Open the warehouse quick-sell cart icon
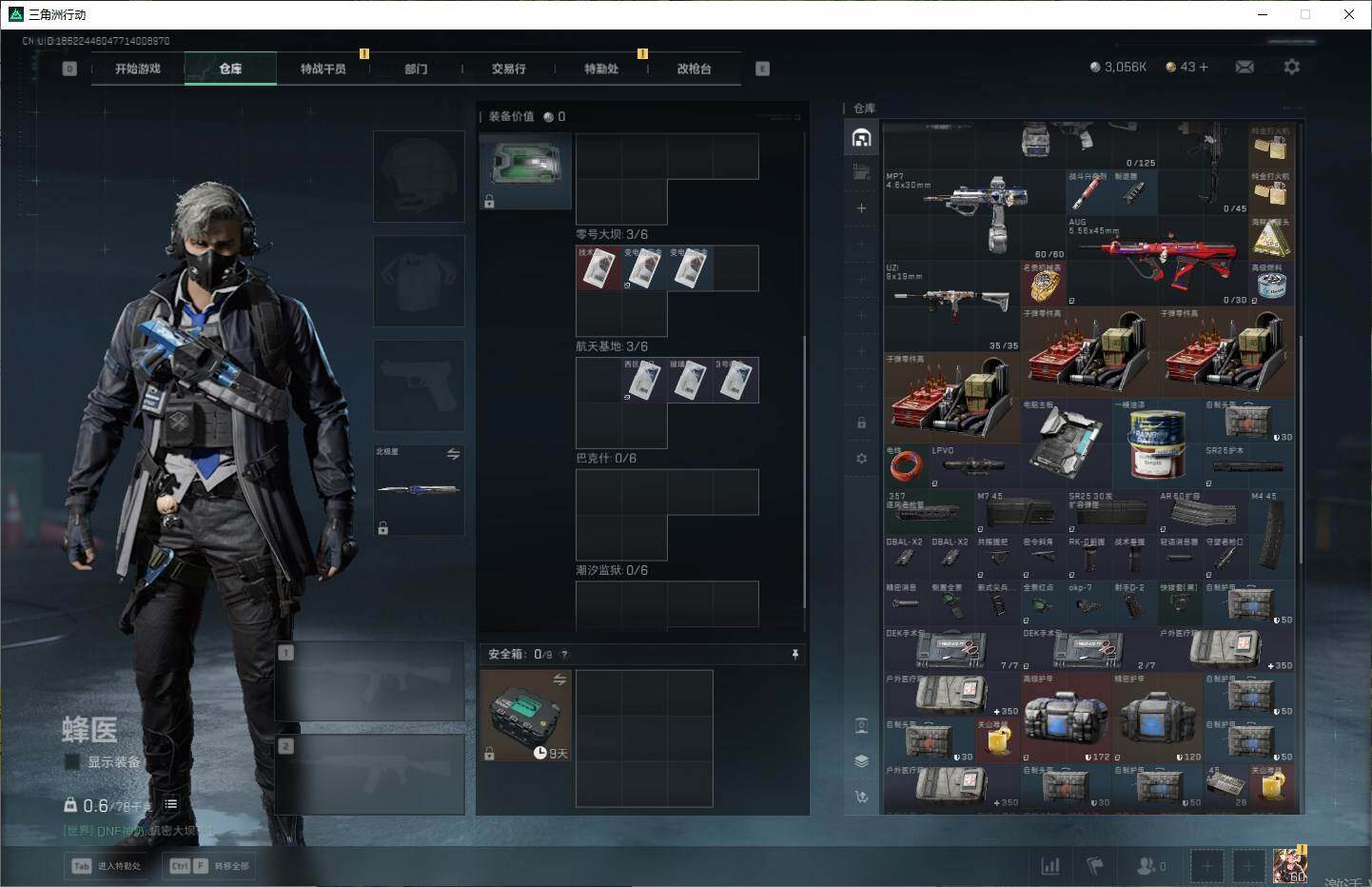 (x=861, y=797)
